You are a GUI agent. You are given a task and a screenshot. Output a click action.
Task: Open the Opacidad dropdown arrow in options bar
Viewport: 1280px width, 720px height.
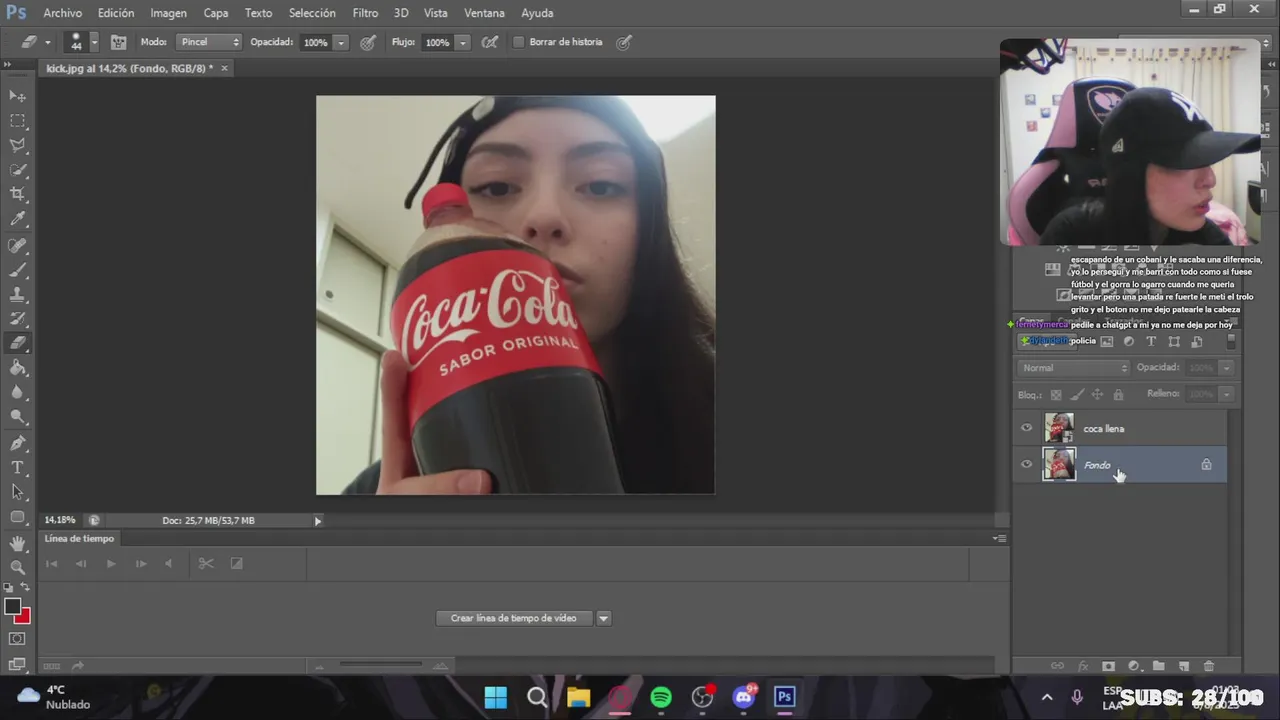(x=341, y=42)
